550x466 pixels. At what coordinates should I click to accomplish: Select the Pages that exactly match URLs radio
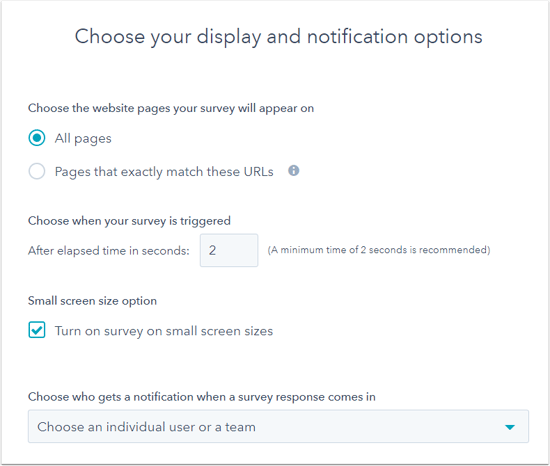coord(37,171)
